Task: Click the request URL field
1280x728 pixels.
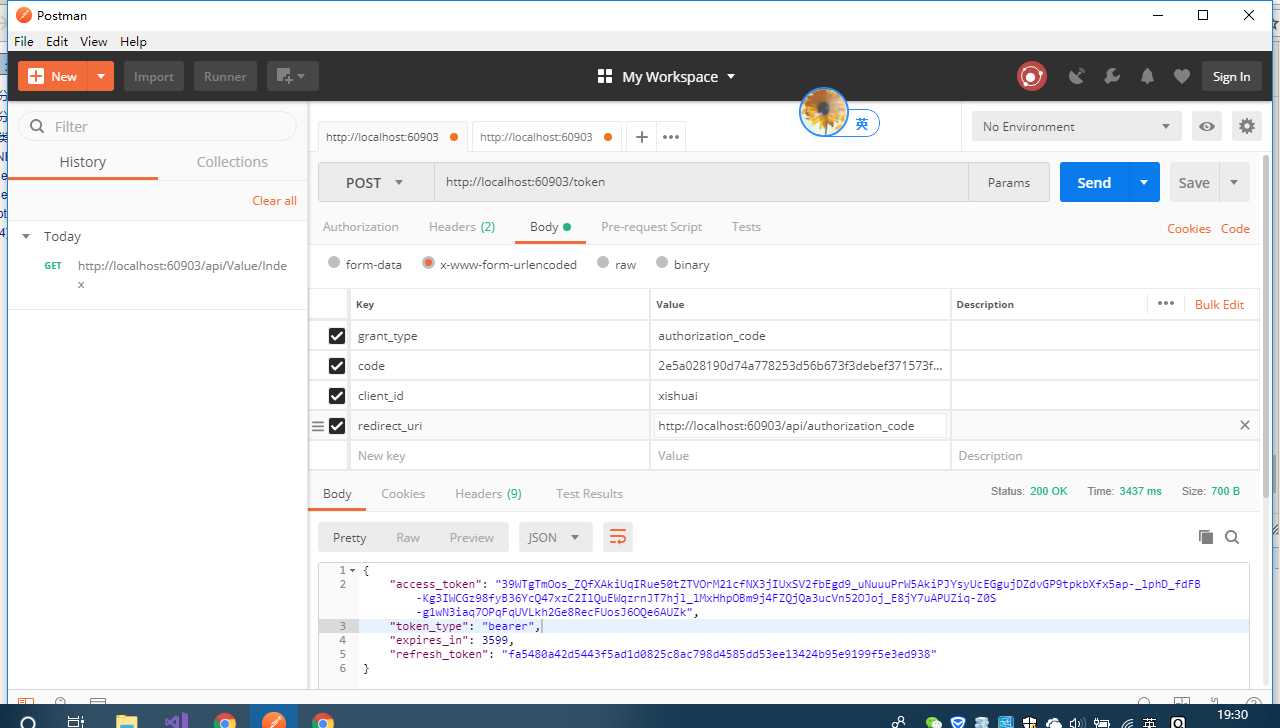Action: point(700,182)
